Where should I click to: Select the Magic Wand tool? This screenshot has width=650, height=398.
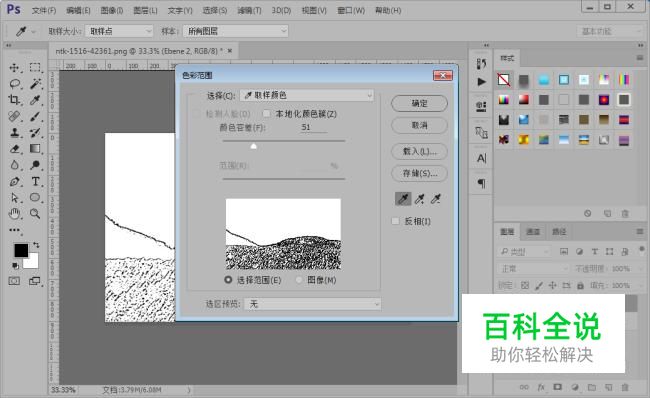pyautogui.click(x=35, y=84)
